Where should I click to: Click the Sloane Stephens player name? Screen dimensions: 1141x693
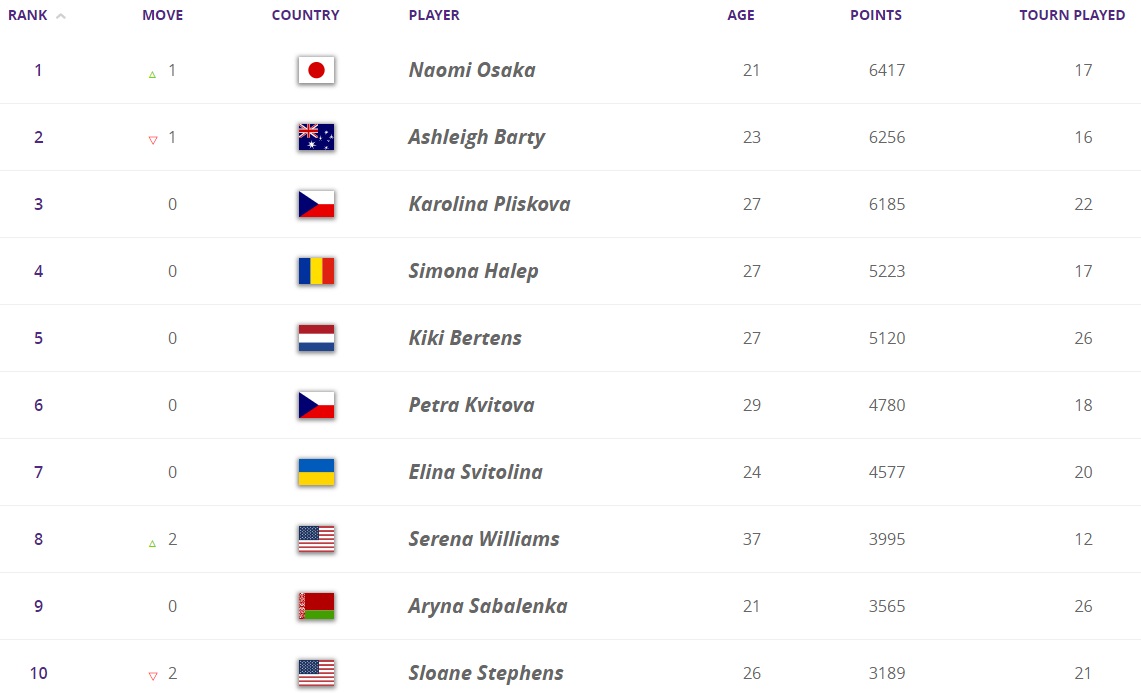(x=485, y=673)
